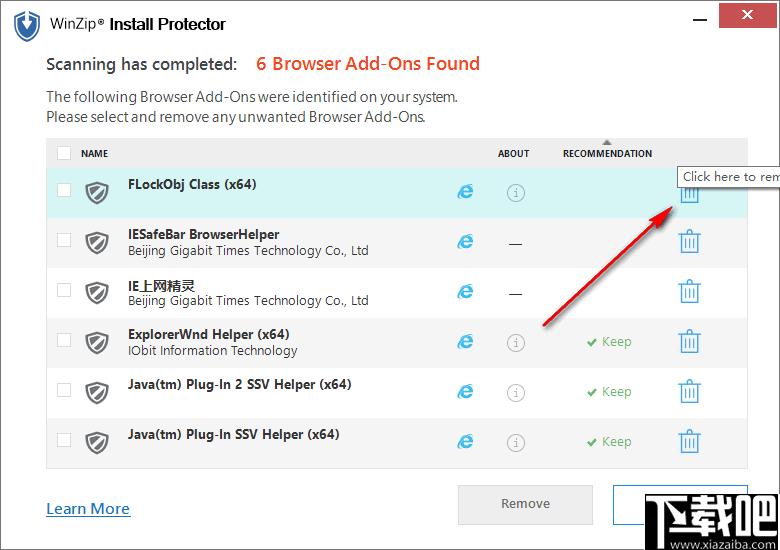Open info about FLockObj Class (x64)
The image size is (780, 550).
tap(516, 192)
